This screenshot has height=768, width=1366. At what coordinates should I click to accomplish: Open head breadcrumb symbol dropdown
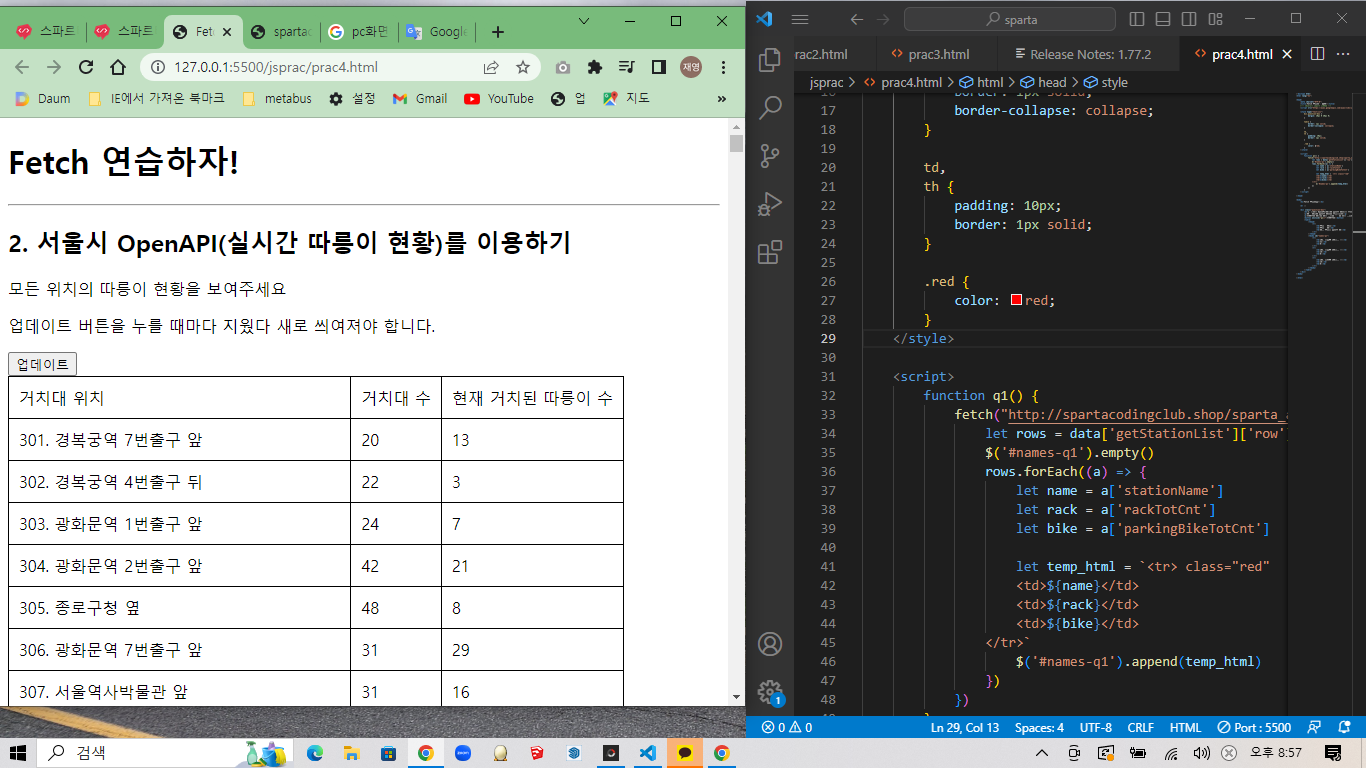[1043, 82]
